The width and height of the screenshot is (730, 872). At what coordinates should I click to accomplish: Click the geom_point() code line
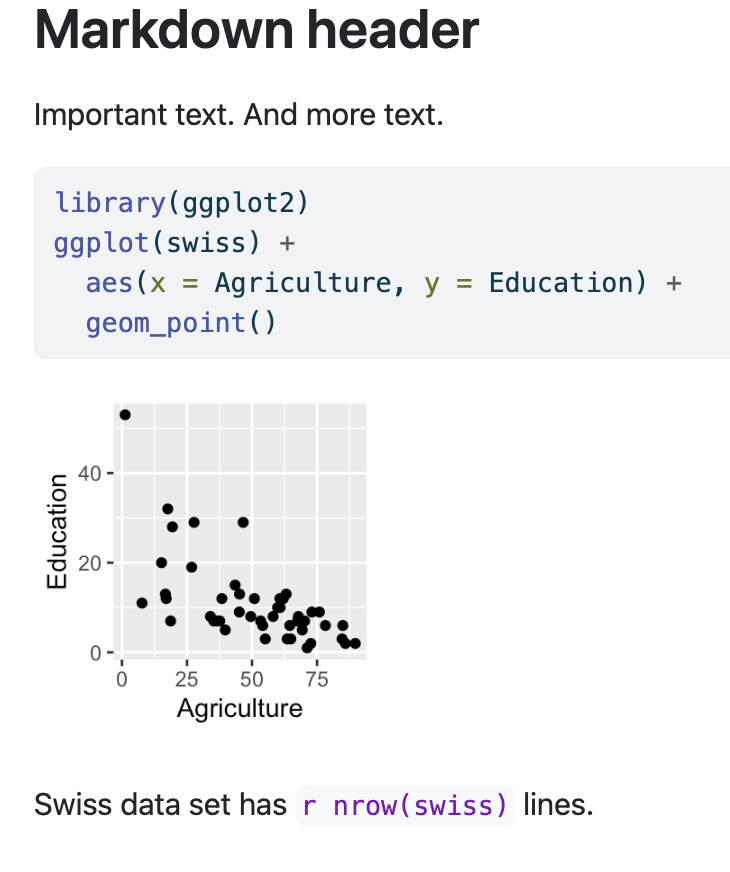coord(179,323)
